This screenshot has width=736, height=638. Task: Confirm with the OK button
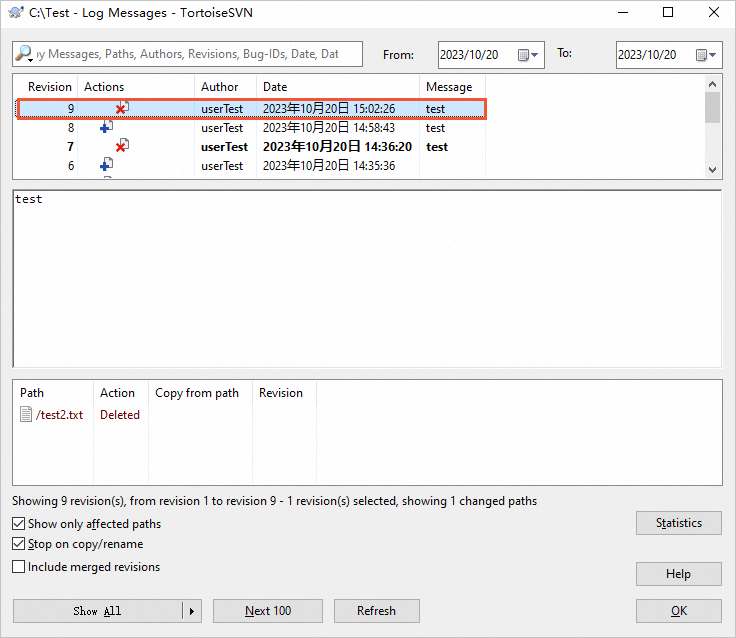679,611
